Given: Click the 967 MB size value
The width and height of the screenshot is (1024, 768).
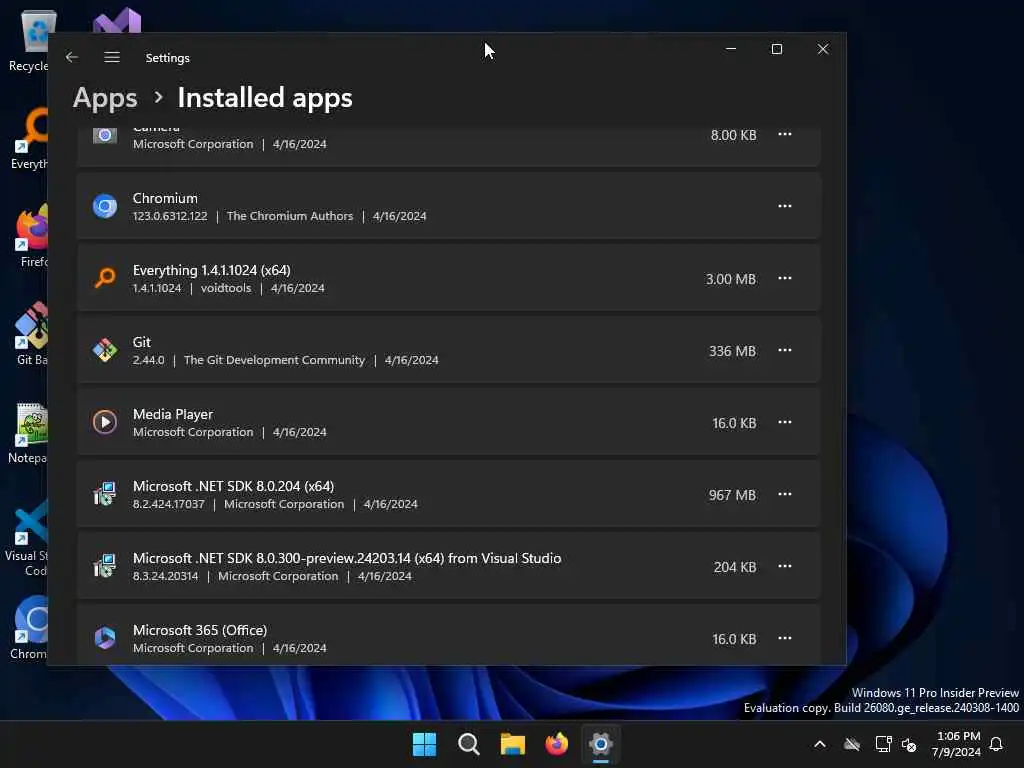Looking at the screenshot, I should pyautogui.click(x=732, y=495).
